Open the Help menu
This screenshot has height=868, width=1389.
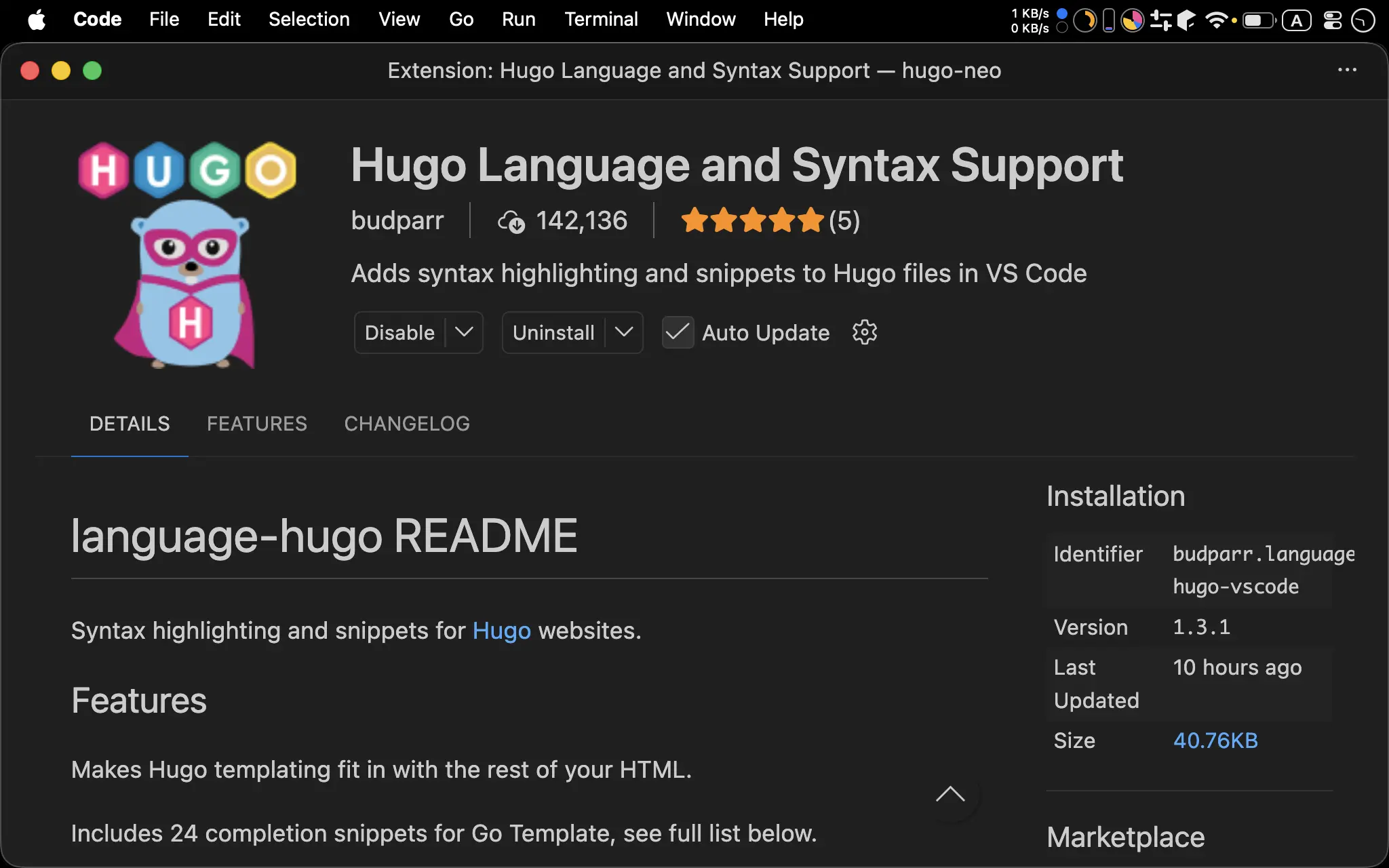[783, 20]
